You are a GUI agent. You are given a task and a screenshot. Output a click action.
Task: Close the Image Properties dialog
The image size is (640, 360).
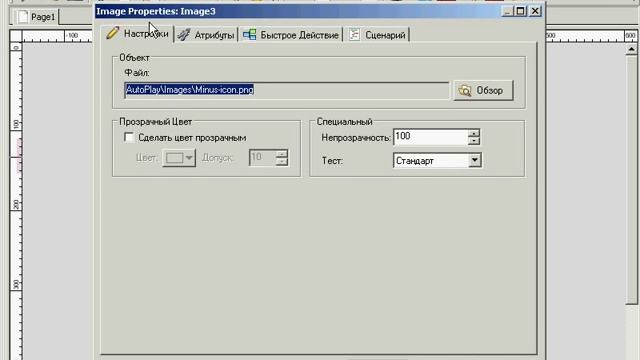point(535,11)
